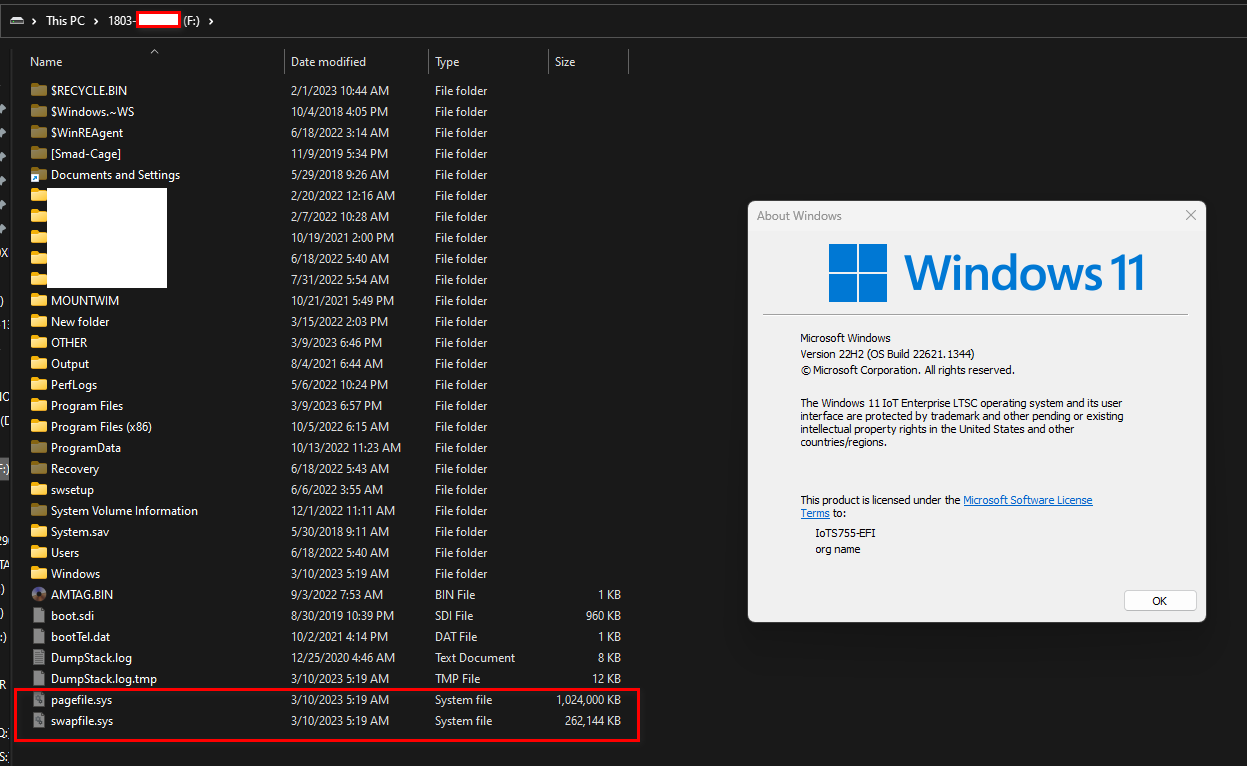Click the boot.sdi file icon

point(39,615)
